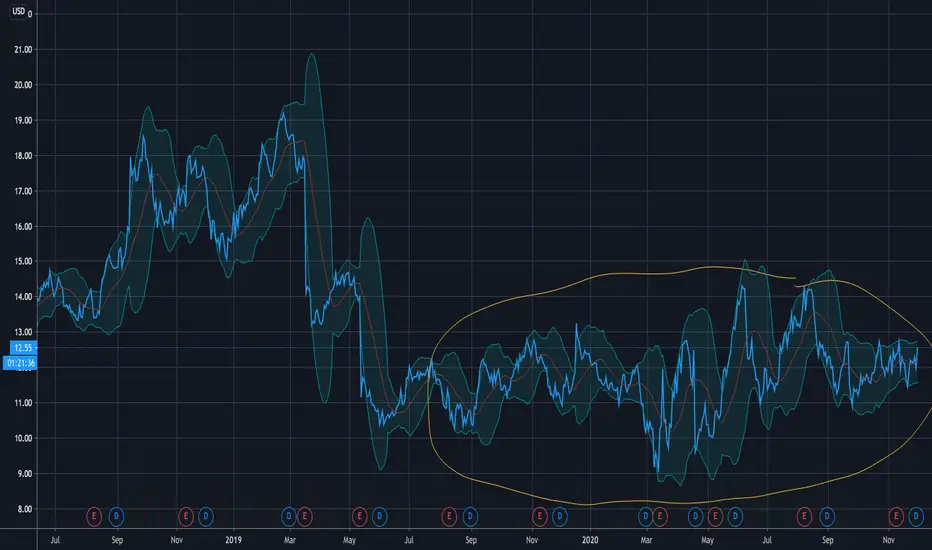Open the last earnings marker at November 2020
The height and width of the screenshot is (550, 932).
(896, 516)
